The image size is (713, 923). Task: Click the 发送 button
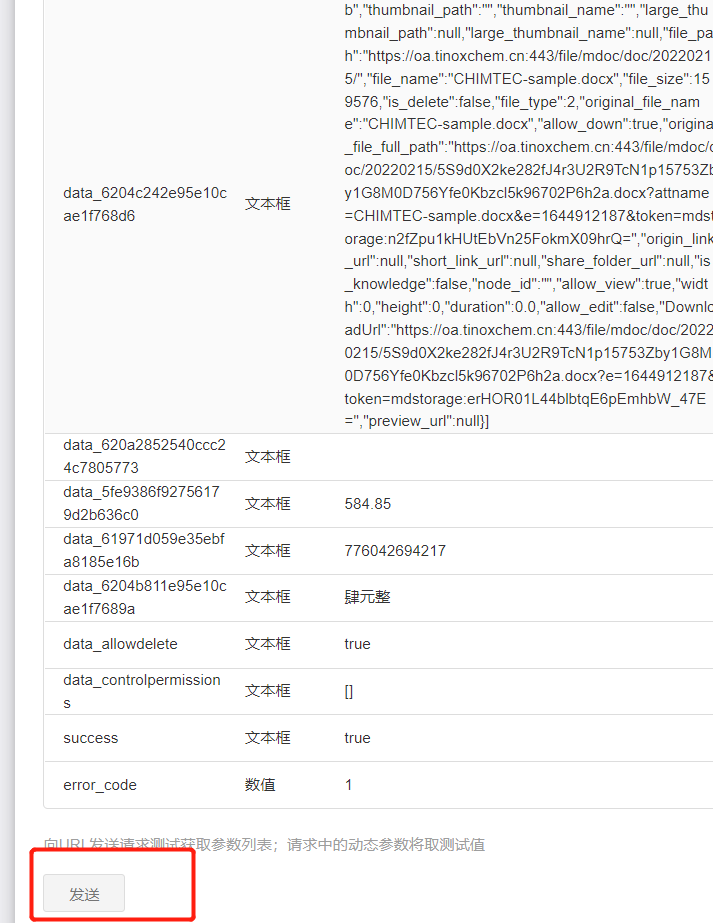[x=84, y=893]
